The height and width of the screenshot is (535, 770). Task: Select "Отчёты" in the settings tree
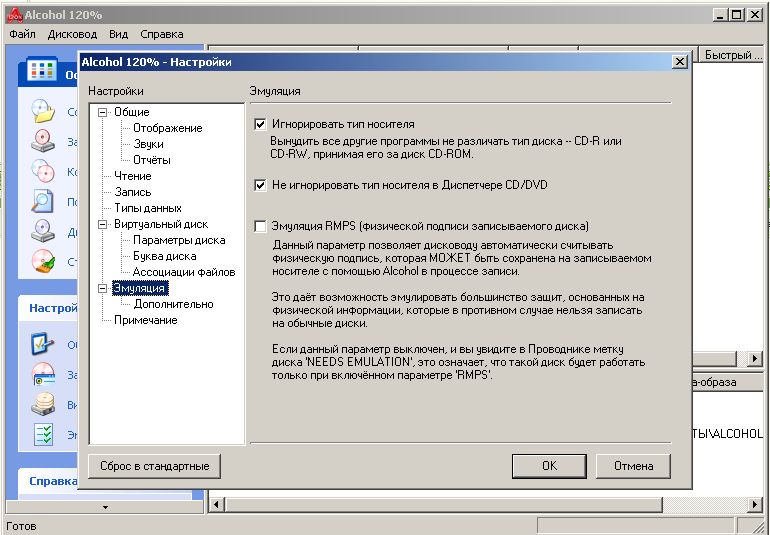click(152, 160)
